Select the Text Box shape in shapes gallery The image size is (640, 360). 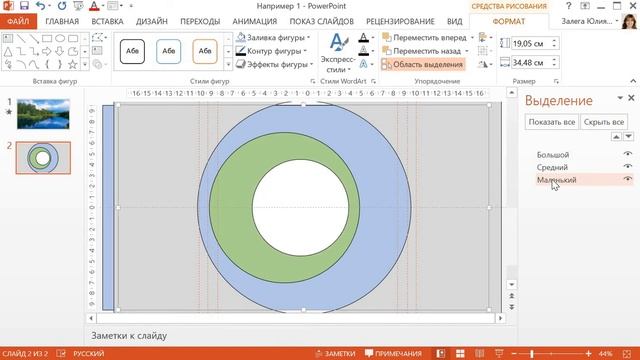8,39
